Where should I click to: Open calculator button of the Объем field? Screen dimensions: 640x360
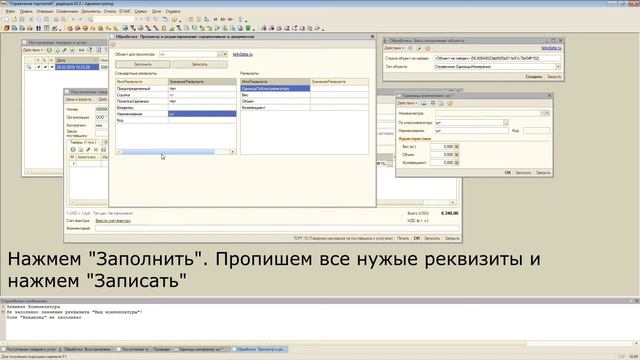[457, 155]
